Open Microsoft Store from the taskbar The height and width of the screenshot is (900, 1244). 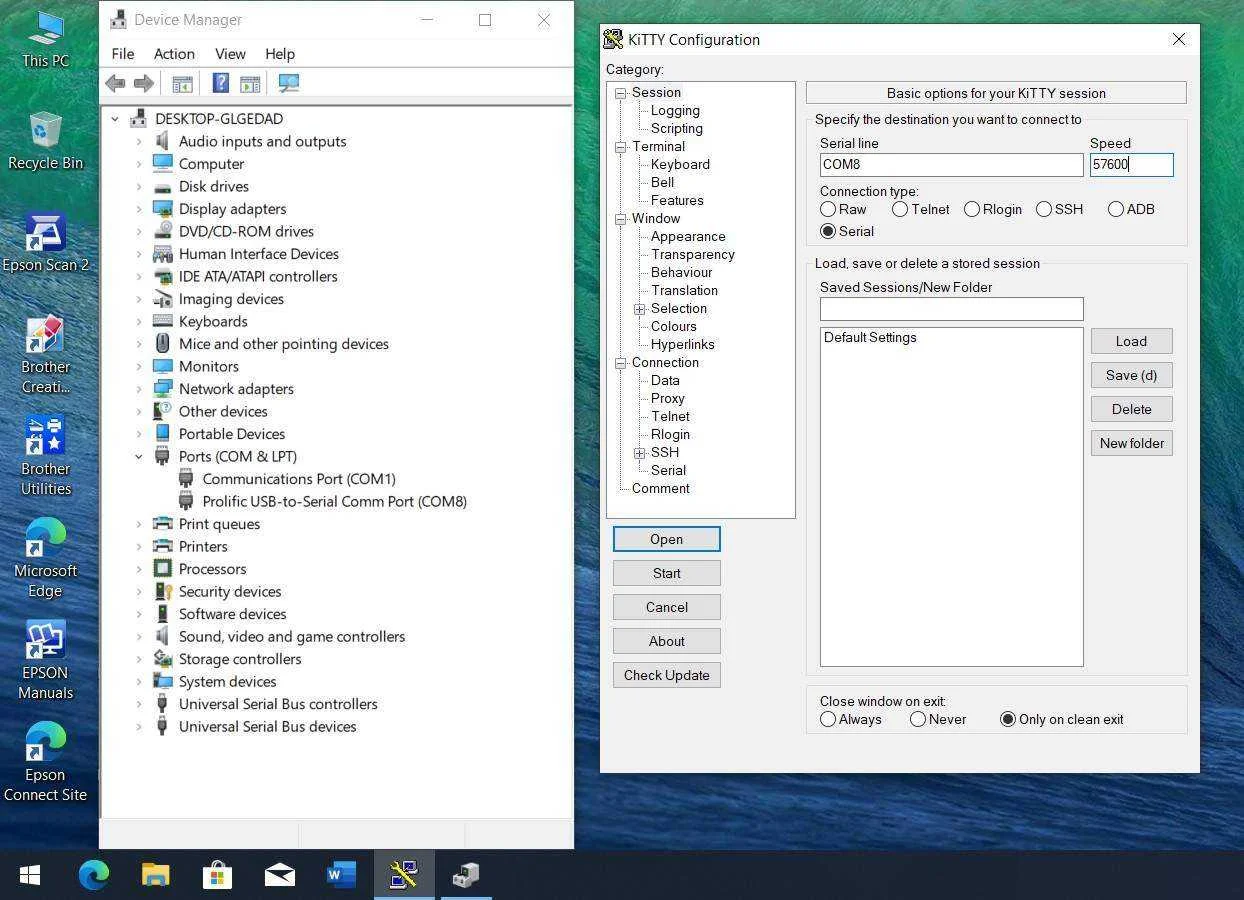click(217, 875)
